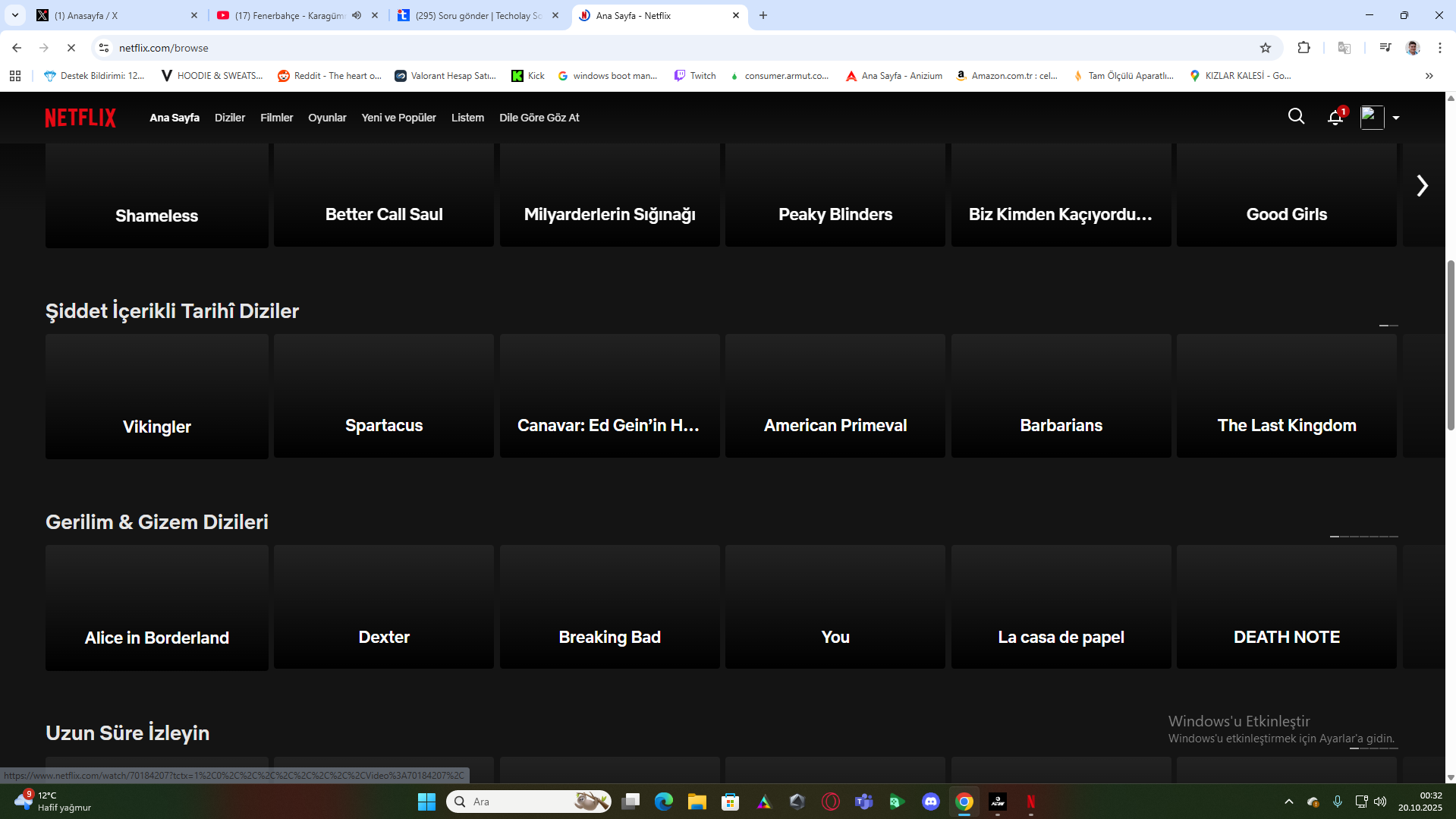Click the taskbar Ara search box
This screenshot has width=1456, height=819.
click(x=529, y=802)
